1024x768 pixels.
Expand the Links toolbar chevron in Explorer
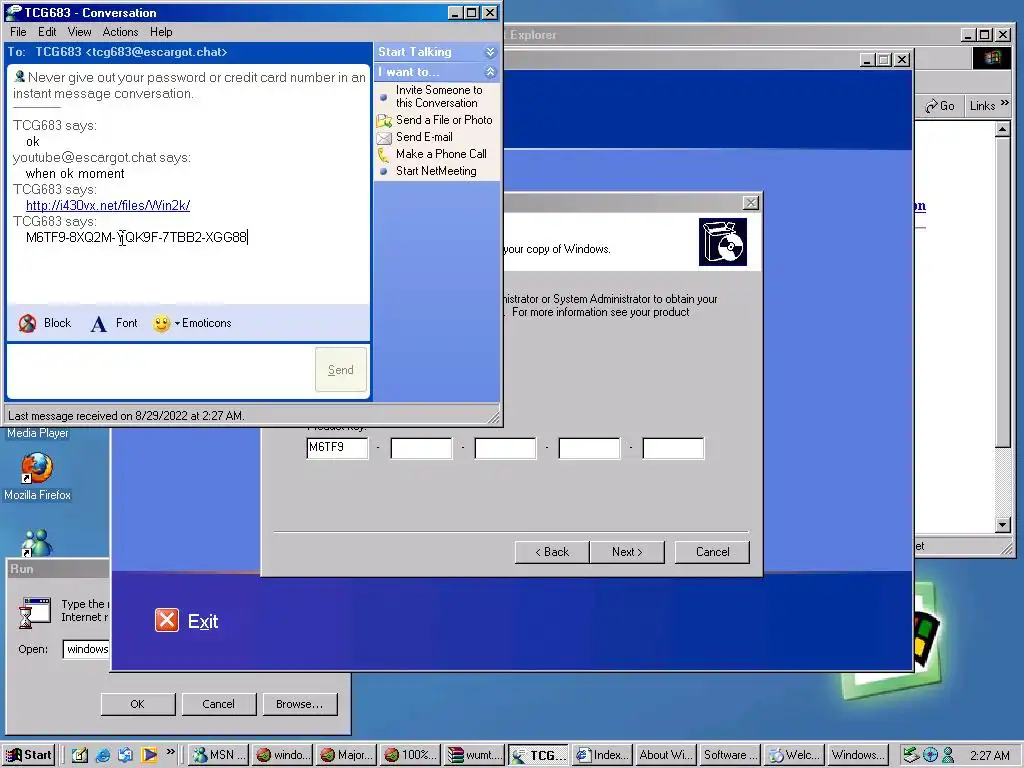(1004, 103)
